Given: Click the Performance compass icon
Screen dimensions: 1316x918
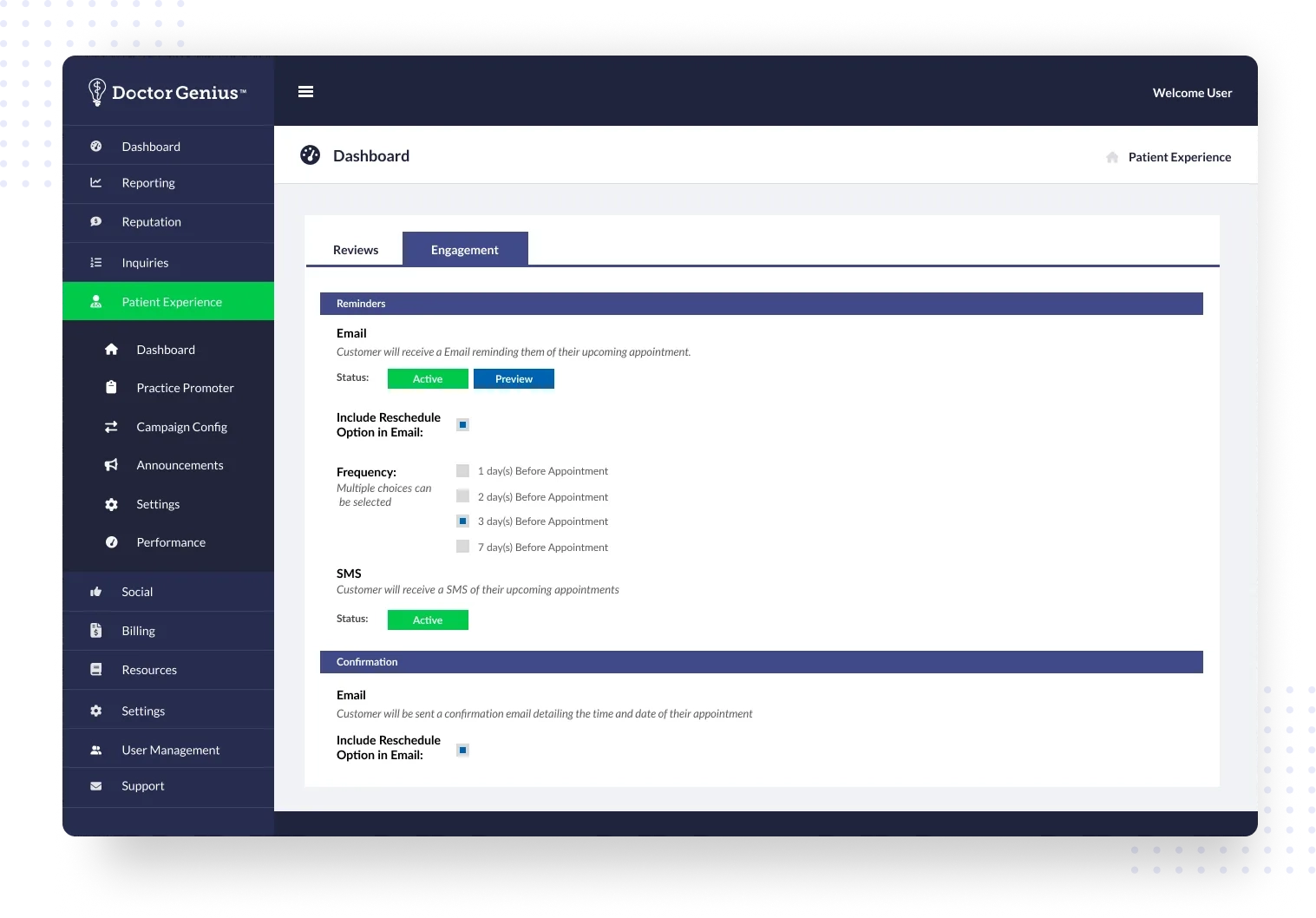Looking at the screenshot, I should click(111, 542).
